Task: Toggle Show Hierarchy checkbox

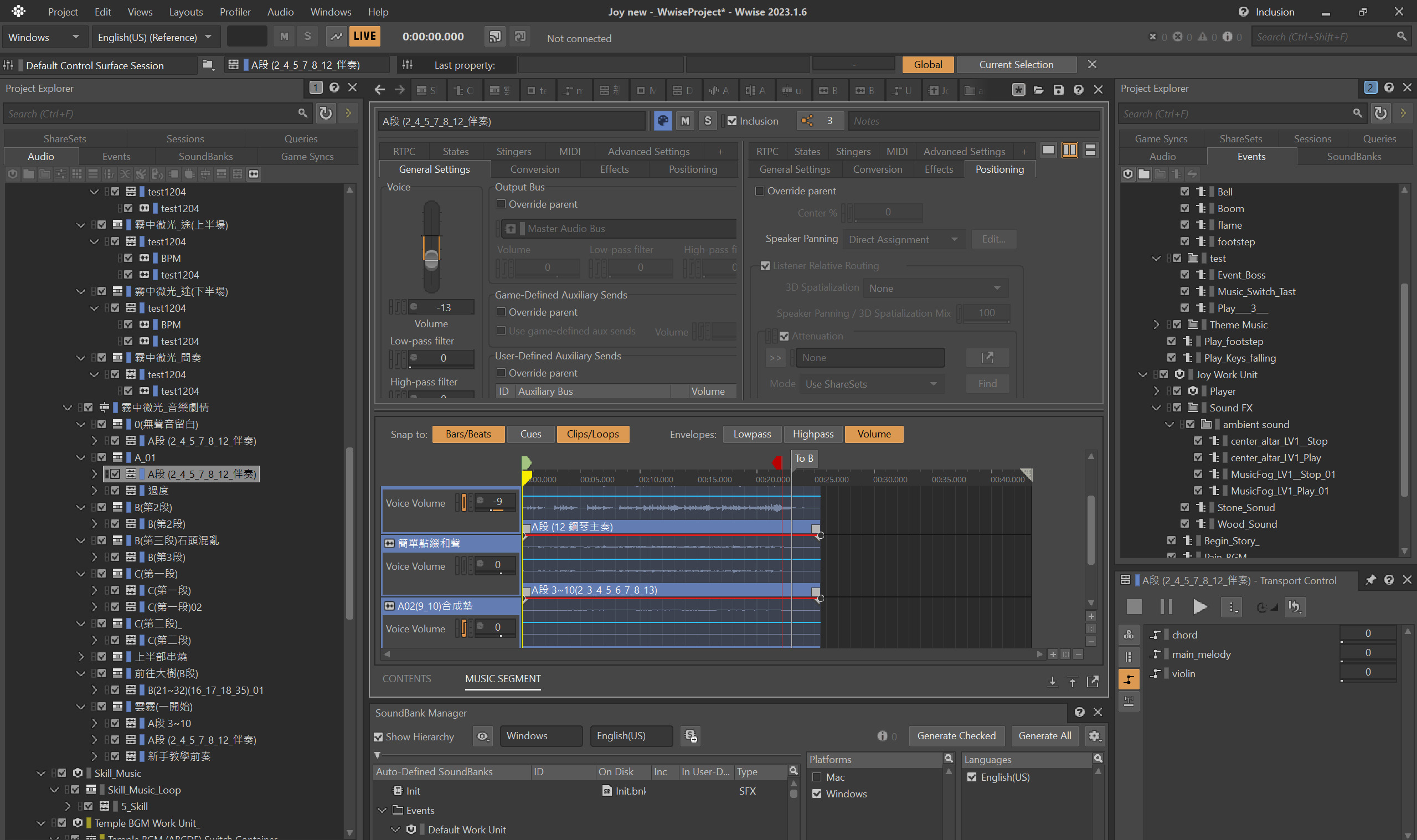Action: (x=378, y=737)
